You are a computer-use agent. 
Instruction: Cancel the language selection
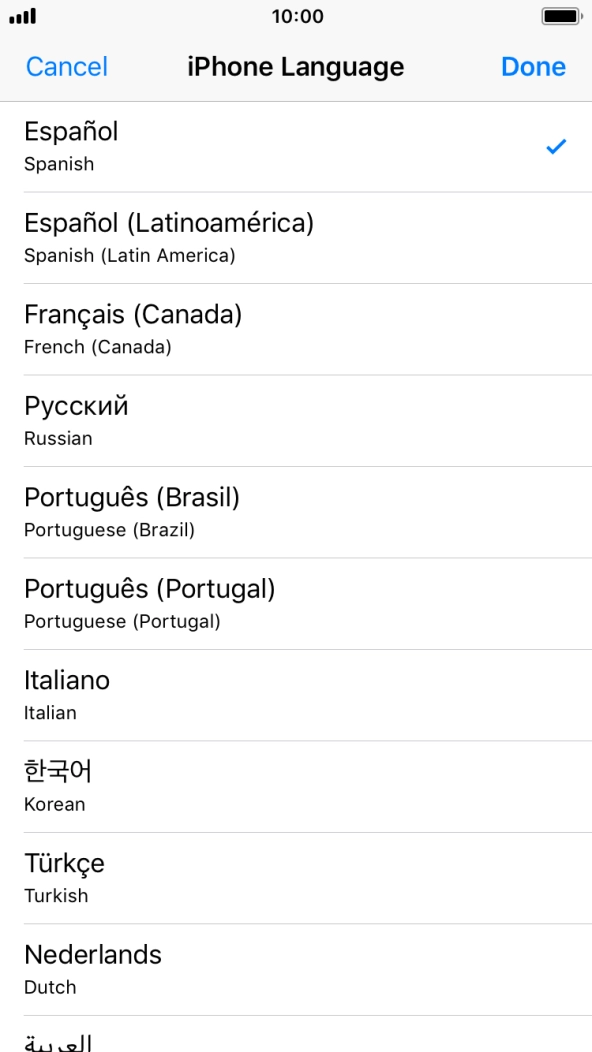point(66,67)
